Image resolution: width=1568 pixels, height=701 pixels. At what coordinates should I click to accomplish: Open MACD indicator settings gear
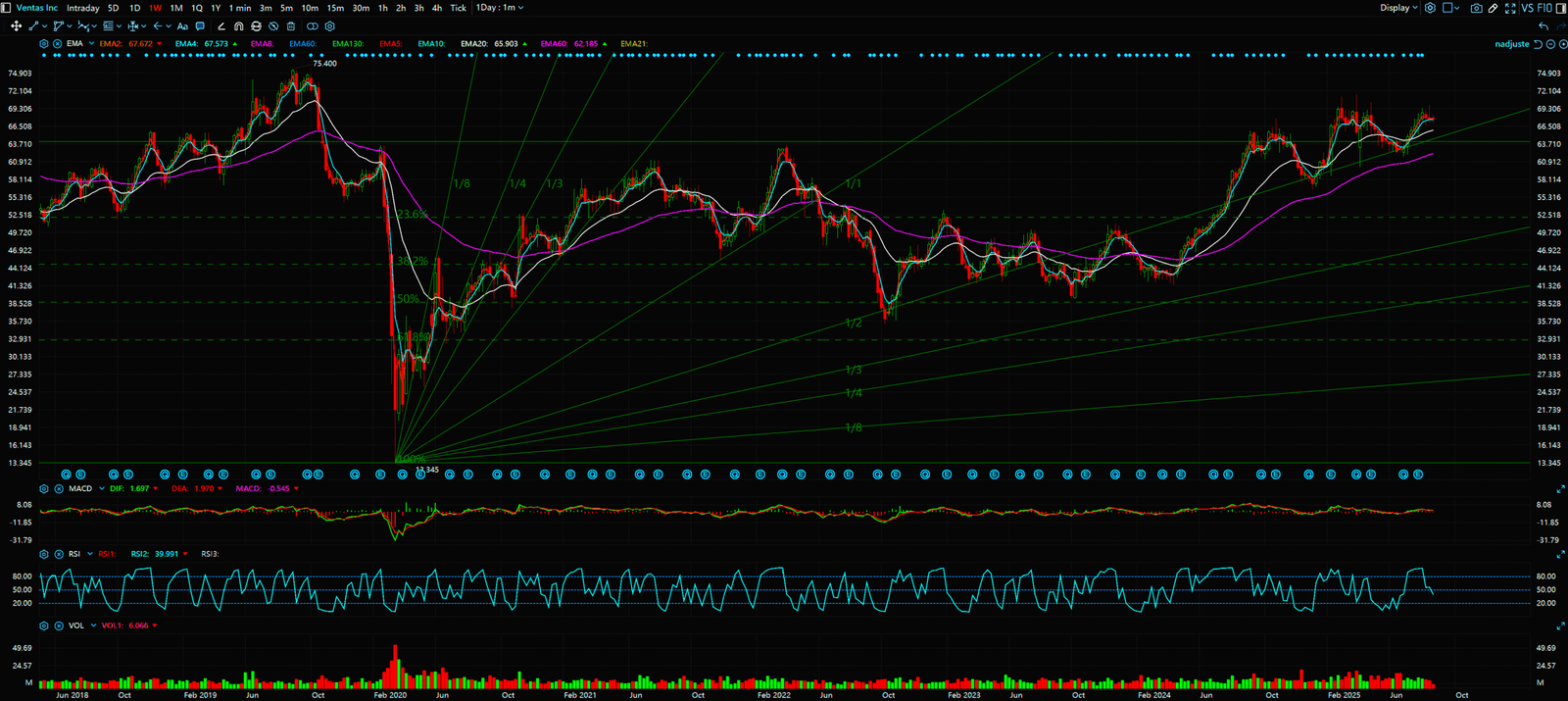coord(44,488)
